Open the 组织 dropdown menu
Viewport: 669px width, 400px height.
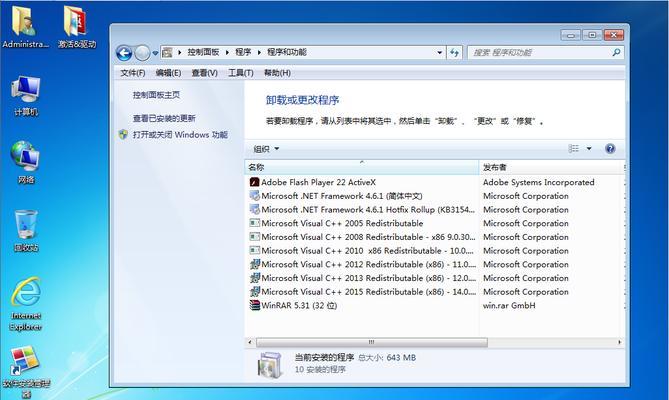click(266, 149)
